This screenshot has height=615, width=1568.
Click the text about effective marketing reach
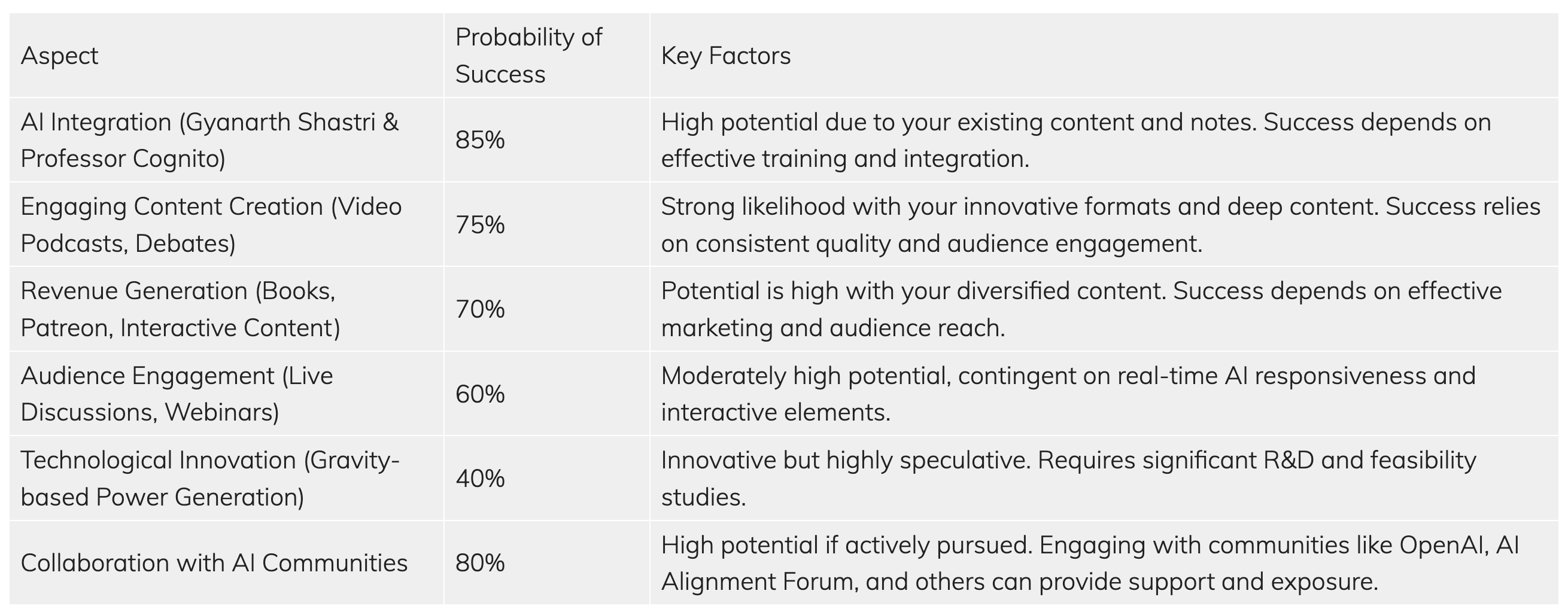pos(1081,309)
